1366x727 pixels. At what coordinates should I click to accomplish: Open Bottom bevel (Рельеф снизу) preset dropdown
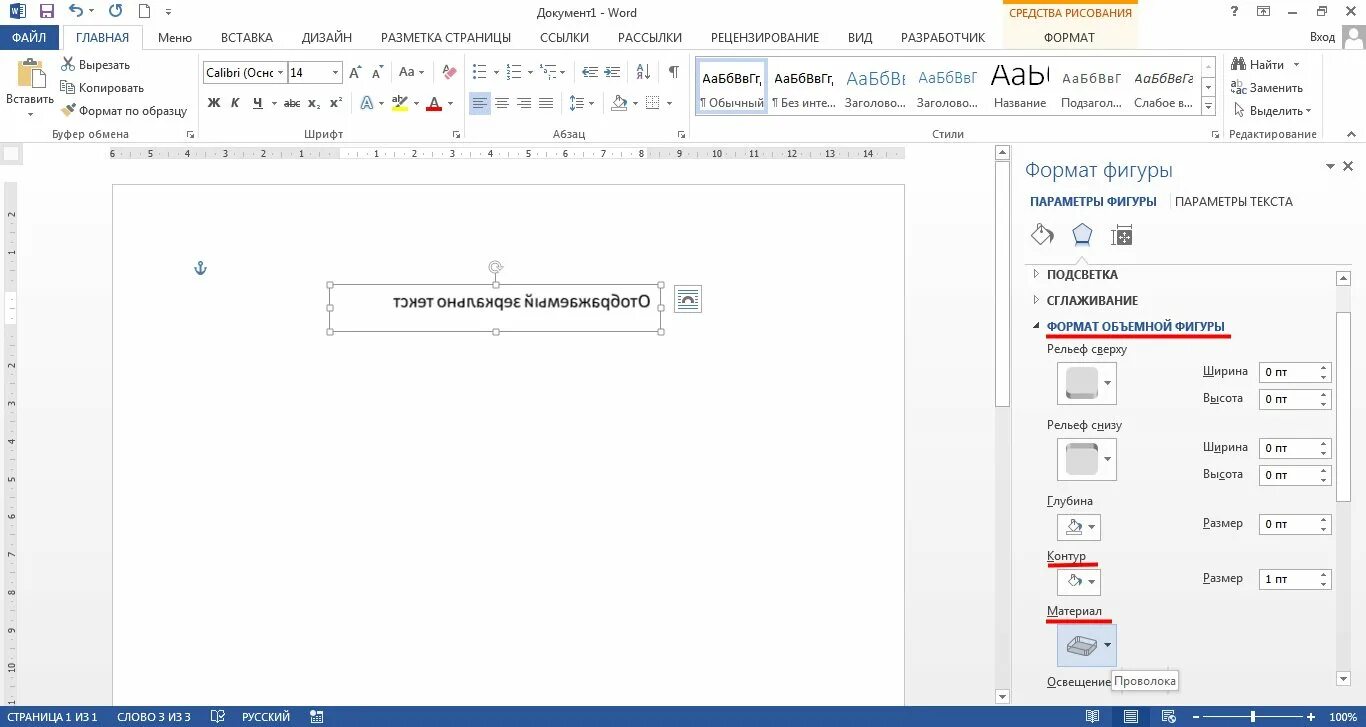click(x=1087, y=459)
